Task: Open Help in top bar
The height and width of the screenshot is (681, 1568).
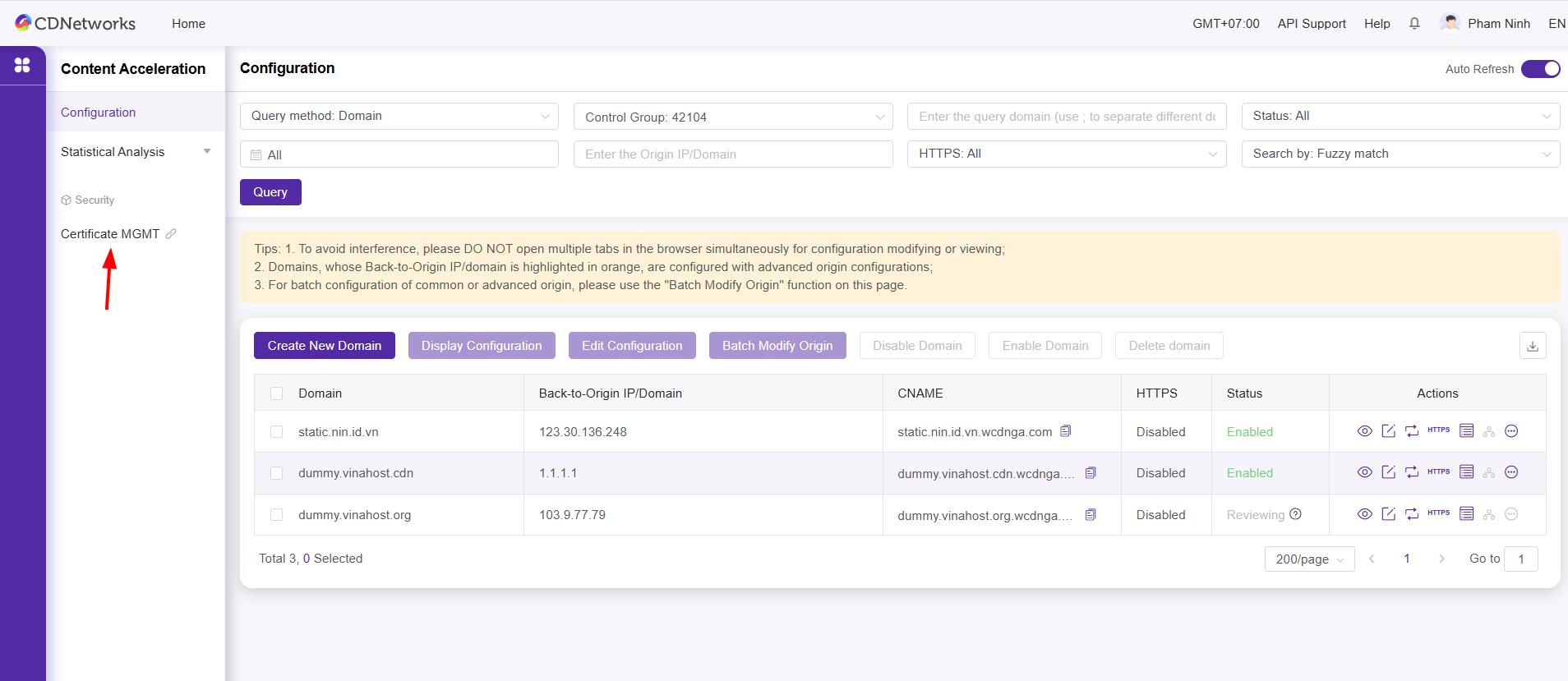Action: (x=1377, y=24)
